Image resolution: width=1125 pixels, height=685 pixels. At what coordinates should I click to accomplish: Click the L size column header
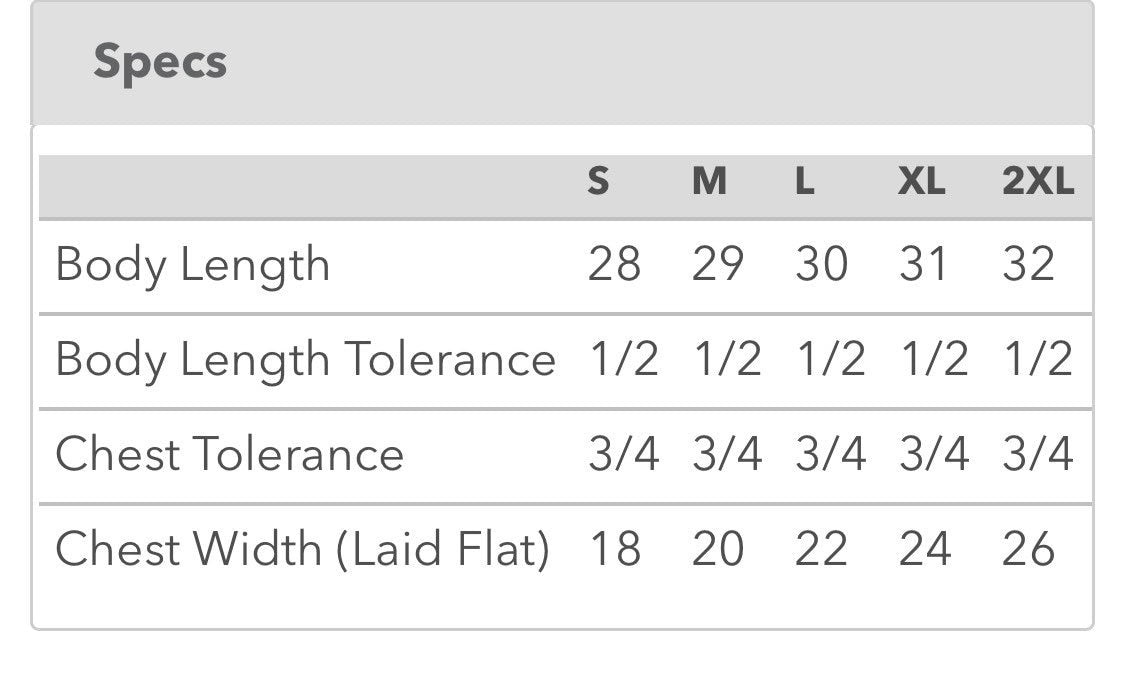pyautogui.click(x=804, y=182)
